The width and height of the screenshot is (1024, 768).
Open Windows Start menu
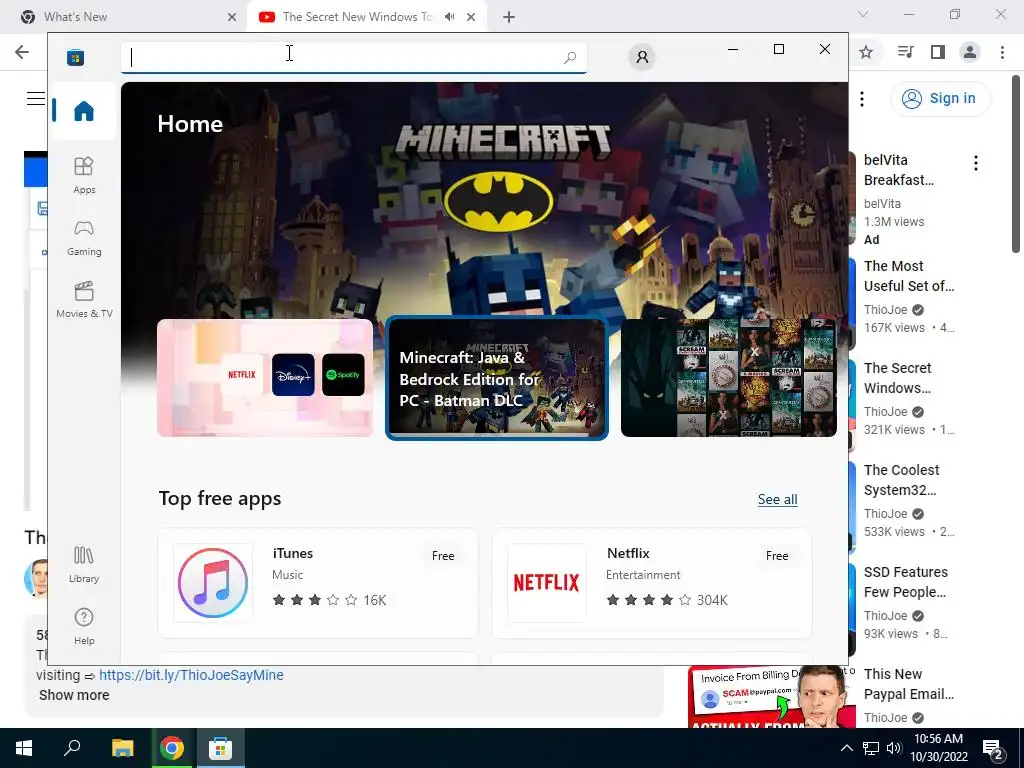[x=24, y=748]
